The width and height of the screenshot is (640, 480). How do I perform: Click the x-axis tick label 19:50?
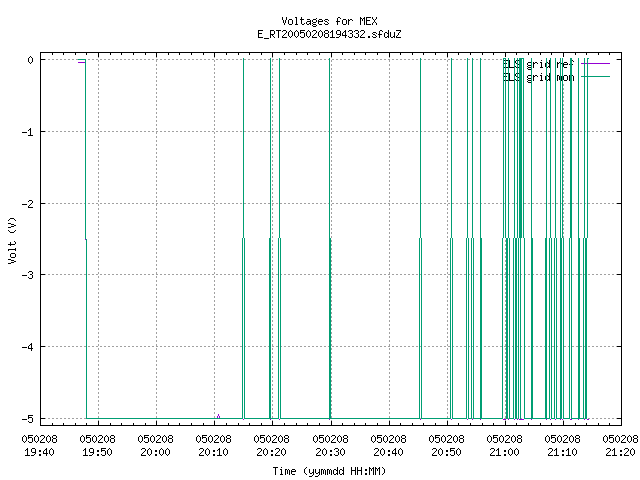98,452
